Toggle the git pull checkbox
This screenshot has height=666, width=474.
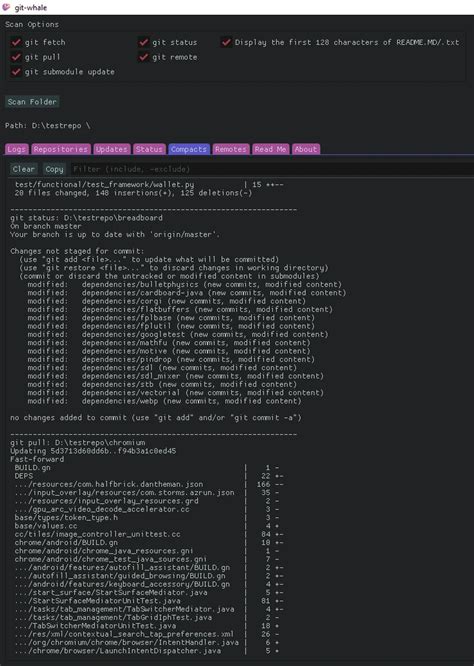[16, 57]
